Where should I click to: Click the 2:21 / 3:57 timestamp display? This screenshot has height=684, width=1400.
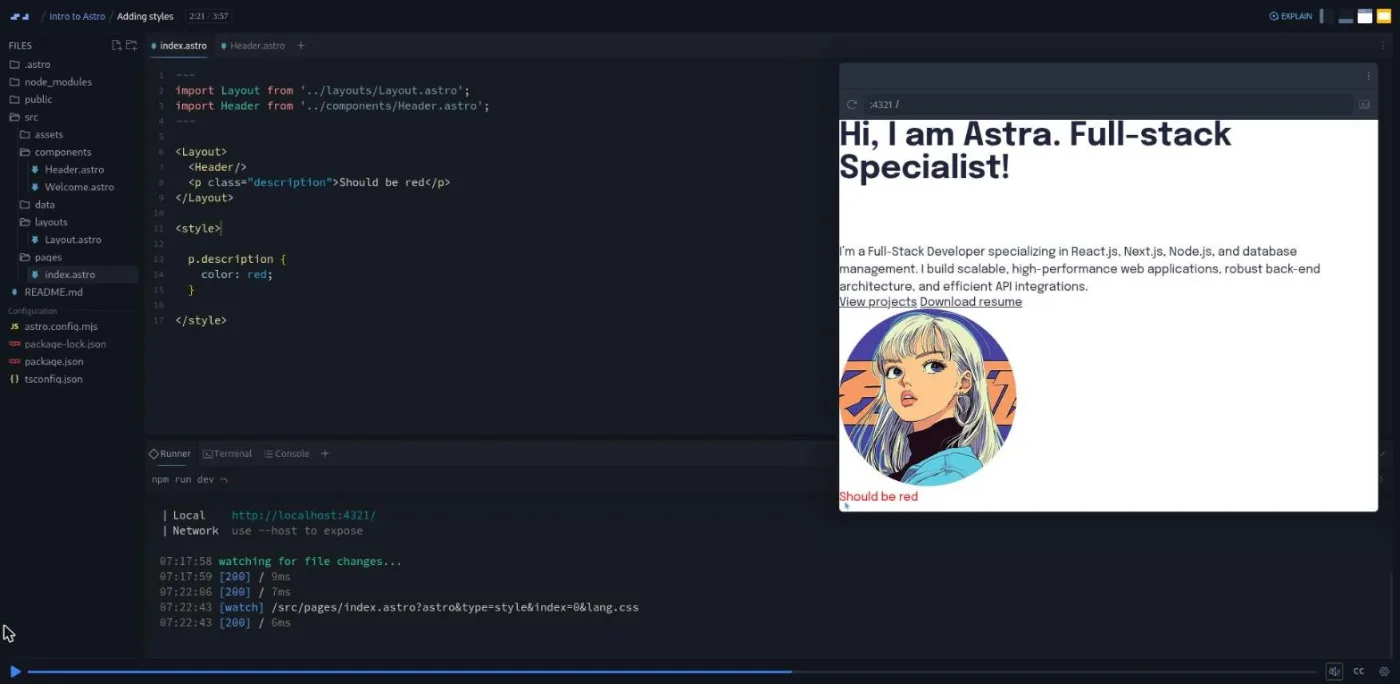tap(208, 16)
